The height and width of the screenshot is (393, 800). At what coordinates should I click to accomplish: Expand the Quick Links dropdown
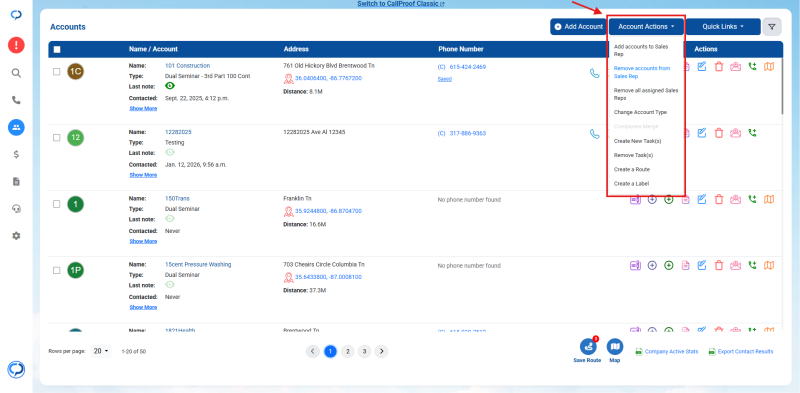click(x=723, y=27)
